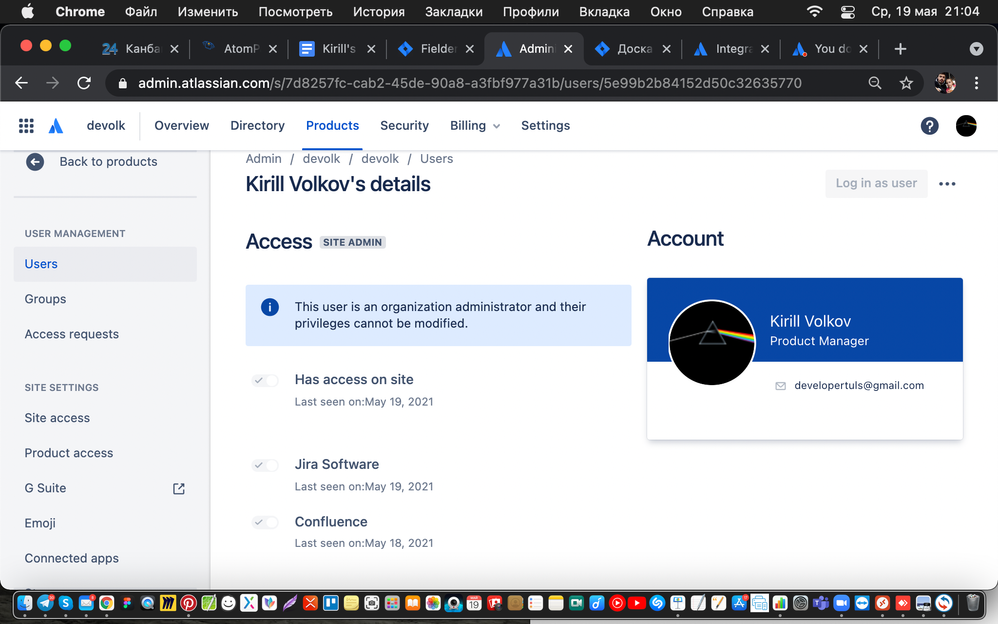Viewport: 998px width, 624px height.
Task: Open Microsoft Teams in the Dock
Action: pos(821,603)
